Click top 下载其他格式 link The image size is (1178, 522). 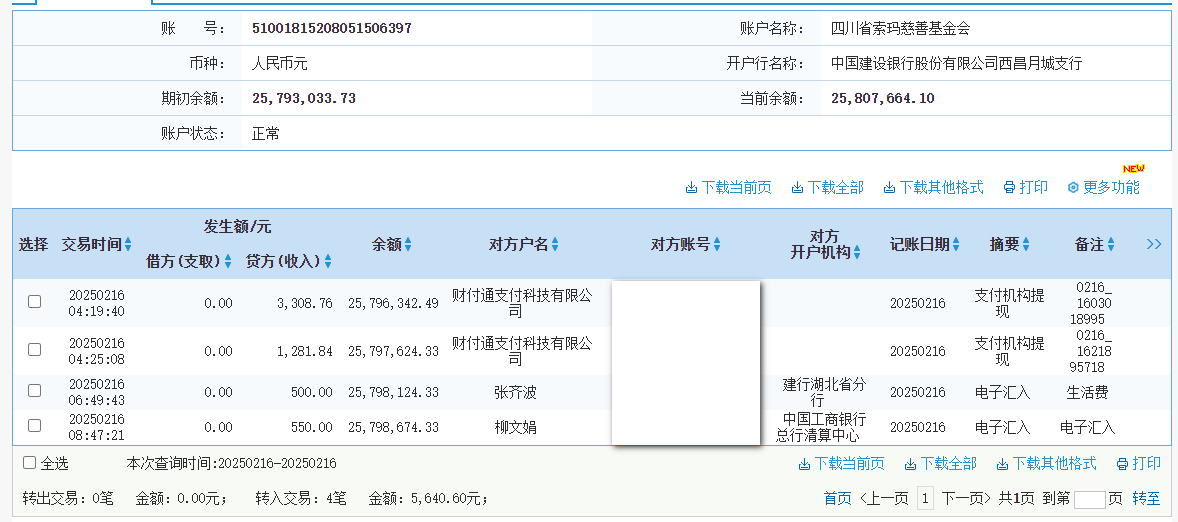click(x=941, y=188)
